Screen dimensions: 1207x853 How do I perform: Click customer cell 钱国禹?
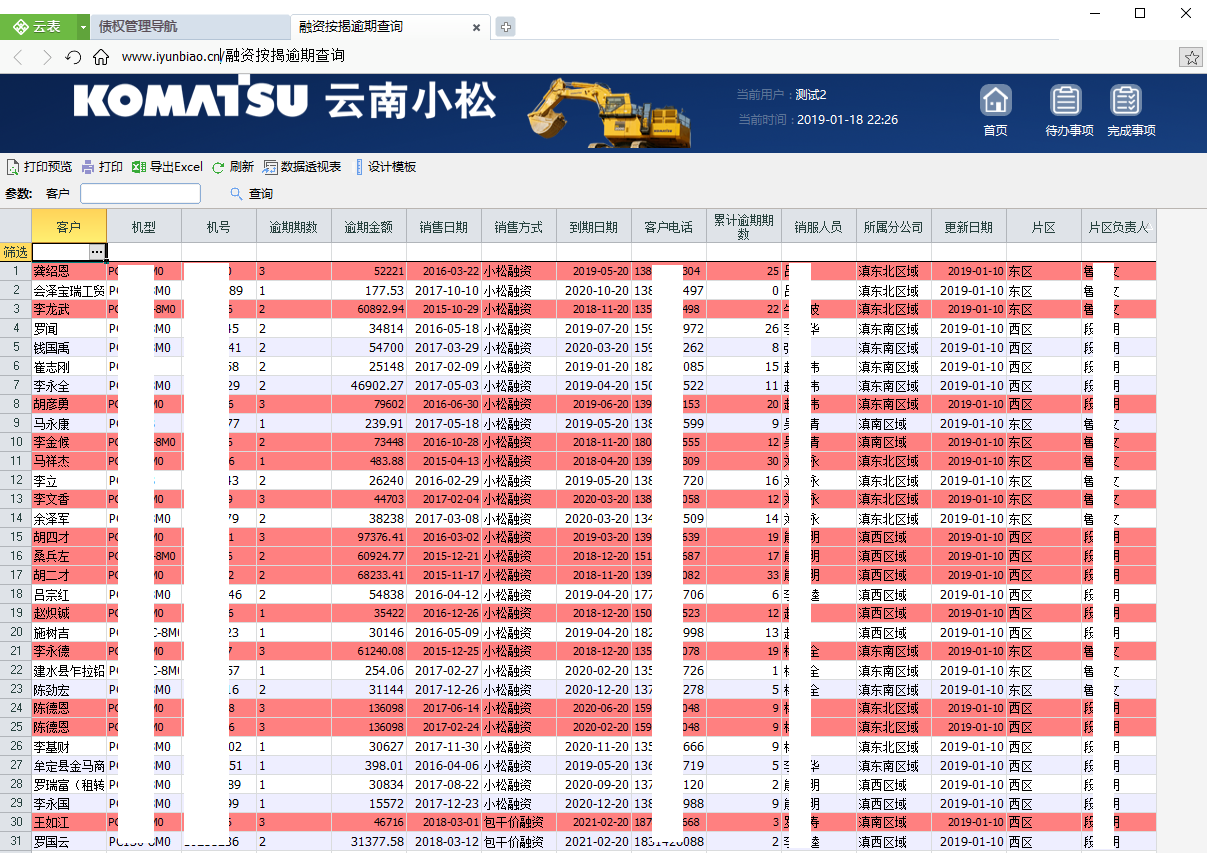[69, 347]
